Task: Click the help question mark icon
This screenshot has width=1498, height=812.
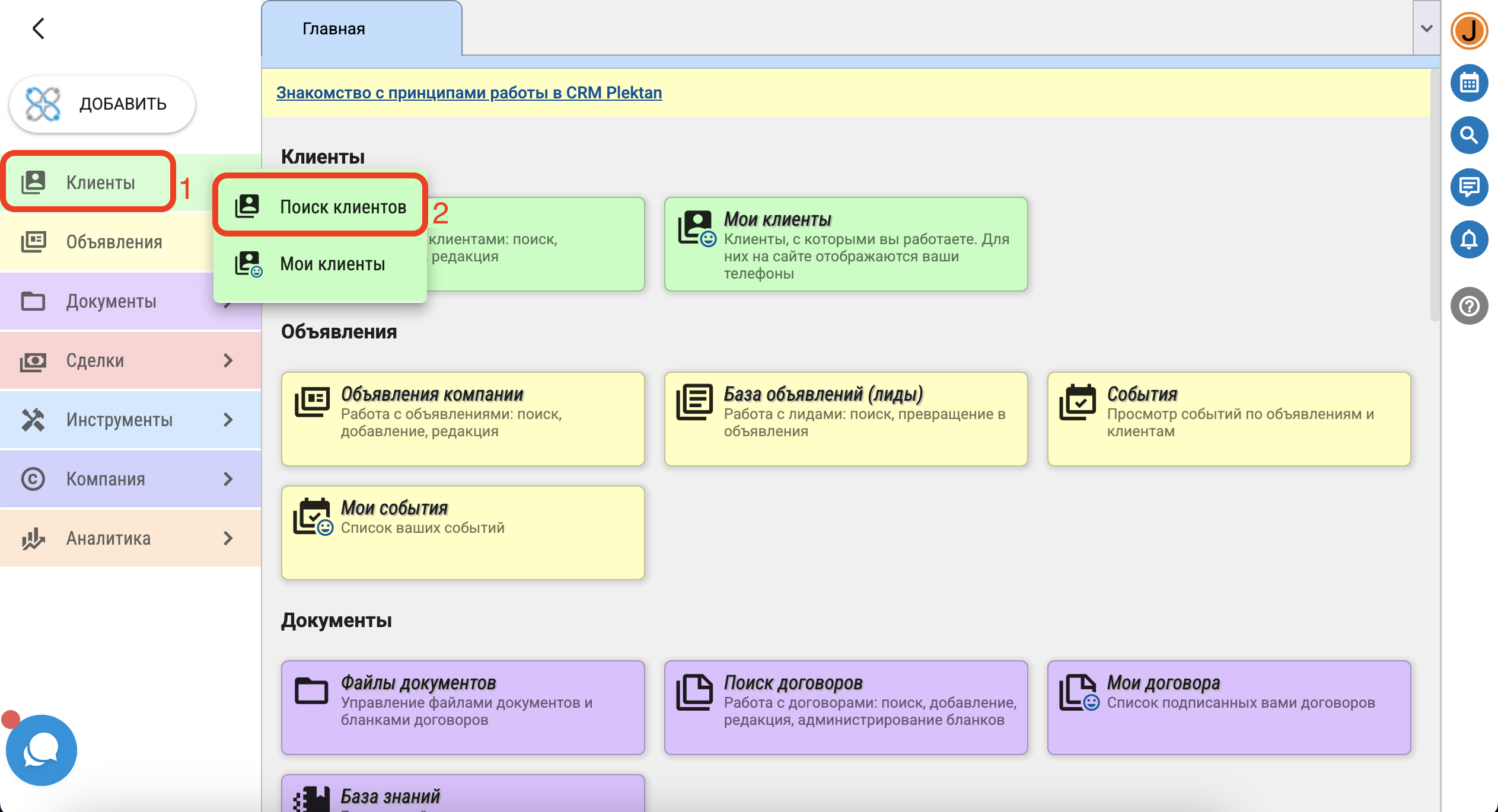Action: pos(1468,306)
